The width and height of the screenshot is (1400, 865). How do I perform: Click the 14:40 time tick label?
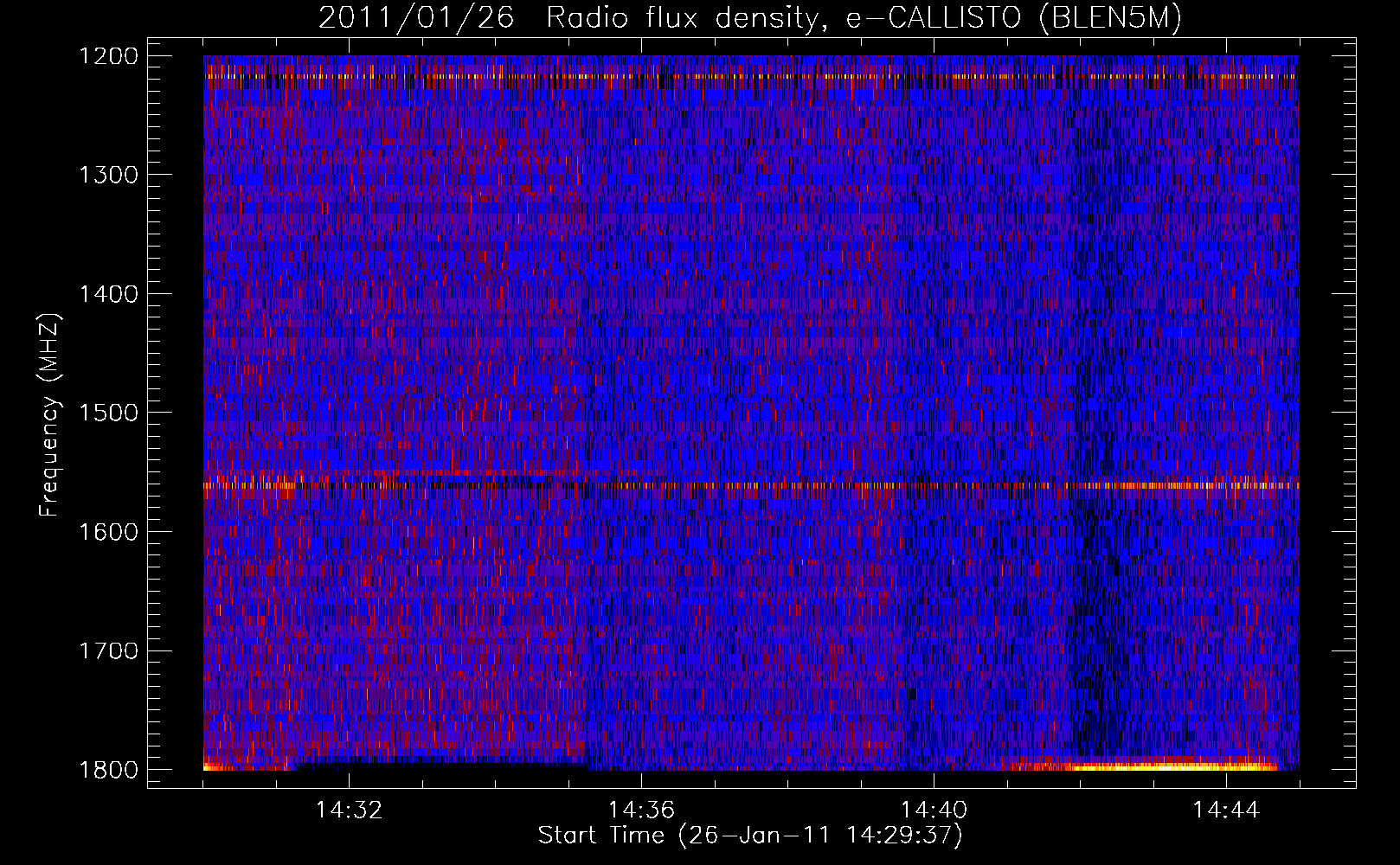click(x=934, y=811)
